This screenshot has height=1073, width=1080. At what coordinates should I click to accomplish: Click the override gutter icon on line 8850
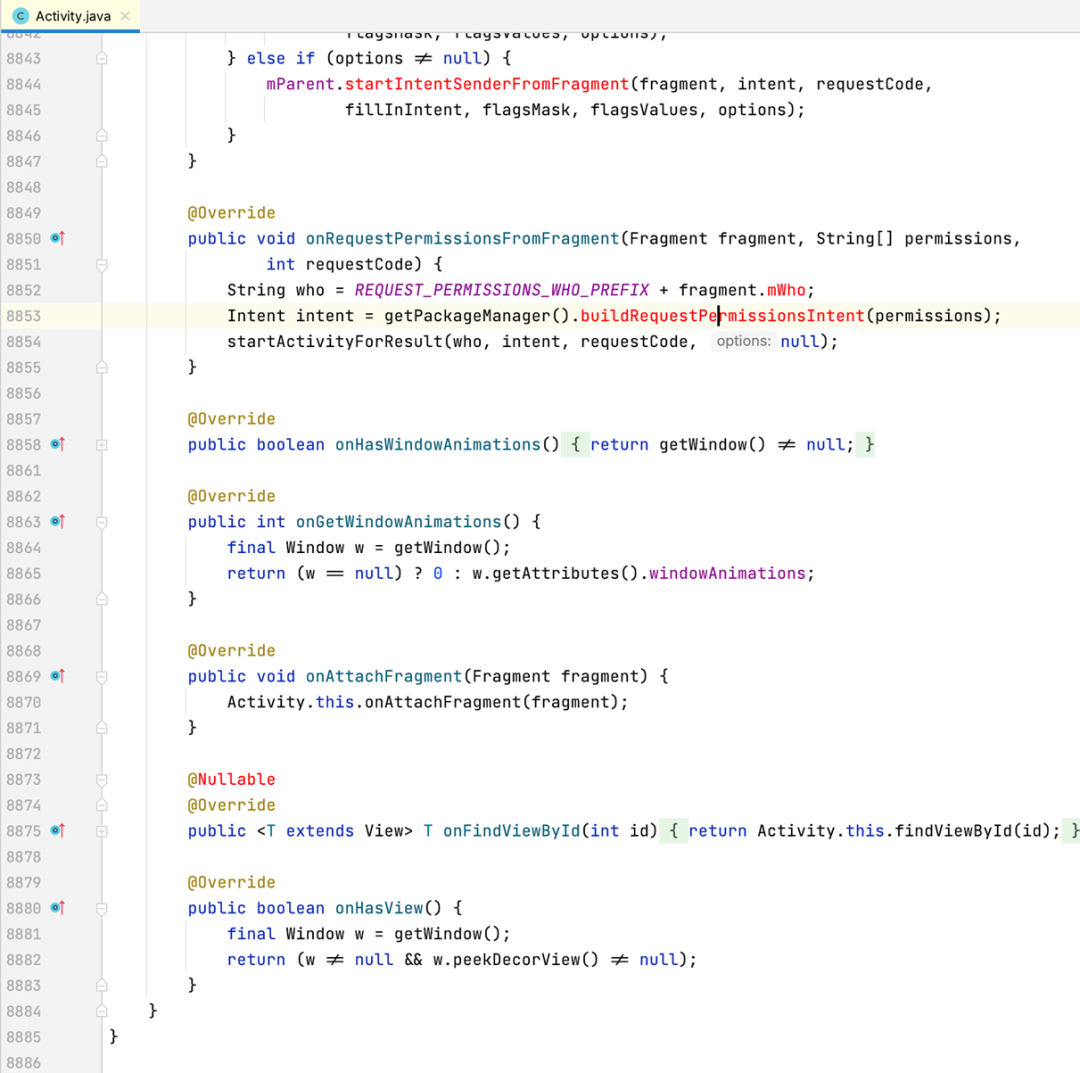pyautogui.click(x=57, y=239)
